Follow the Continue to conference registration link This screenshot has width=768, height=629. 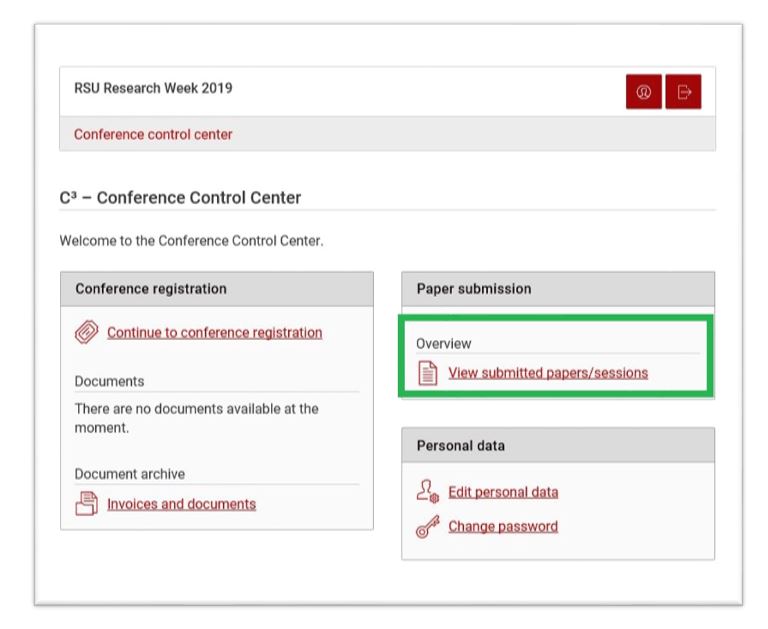214,333
